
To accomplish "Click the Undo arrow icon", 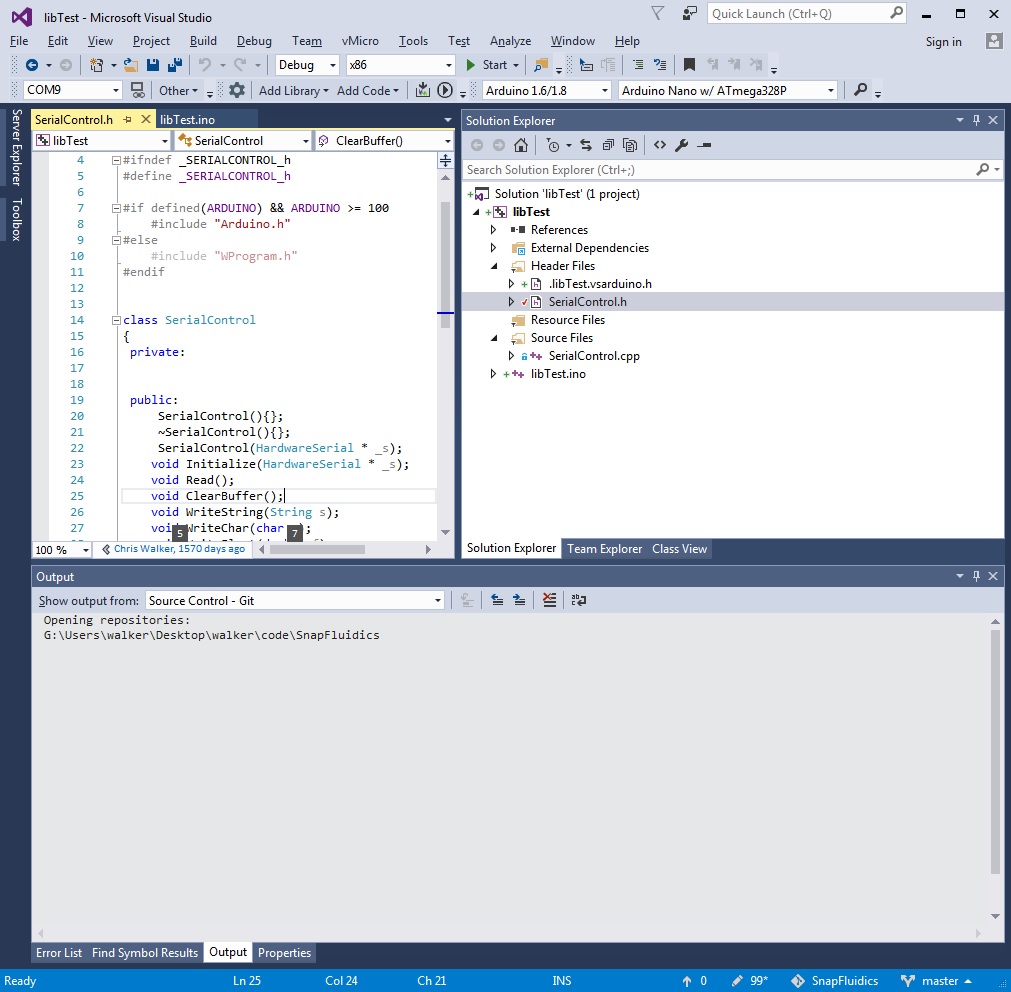I will pyautogui.click(x=204, y=65).
